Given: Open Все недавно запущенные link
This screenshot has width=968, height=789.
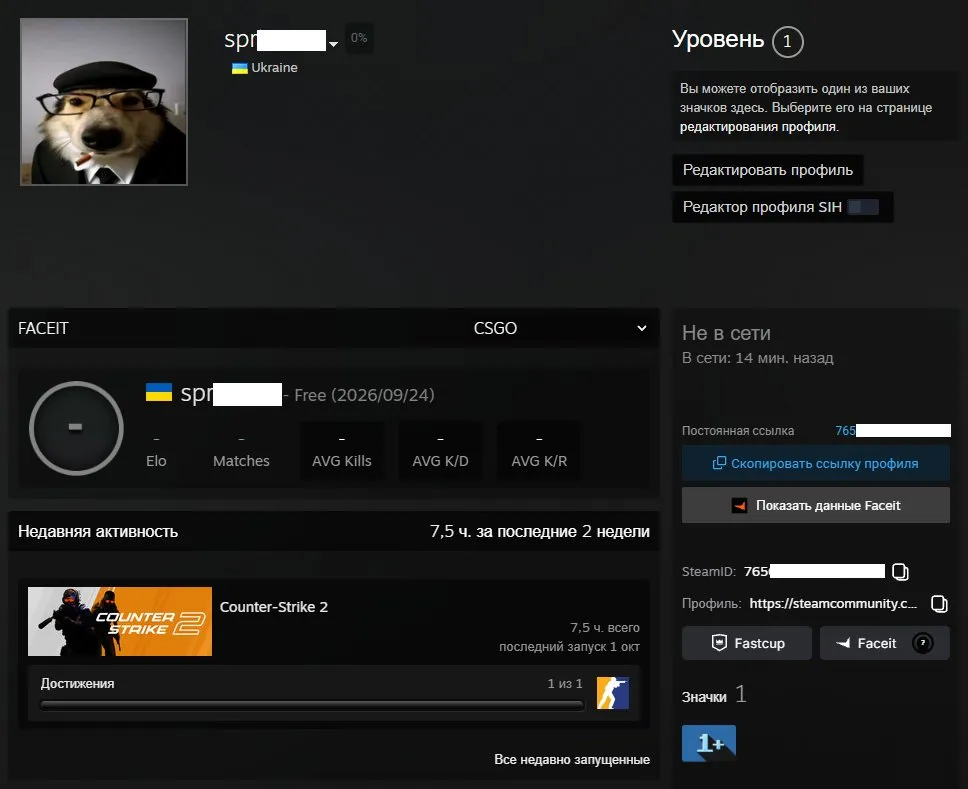Looking at the screenshot, I should pos(572,759).
